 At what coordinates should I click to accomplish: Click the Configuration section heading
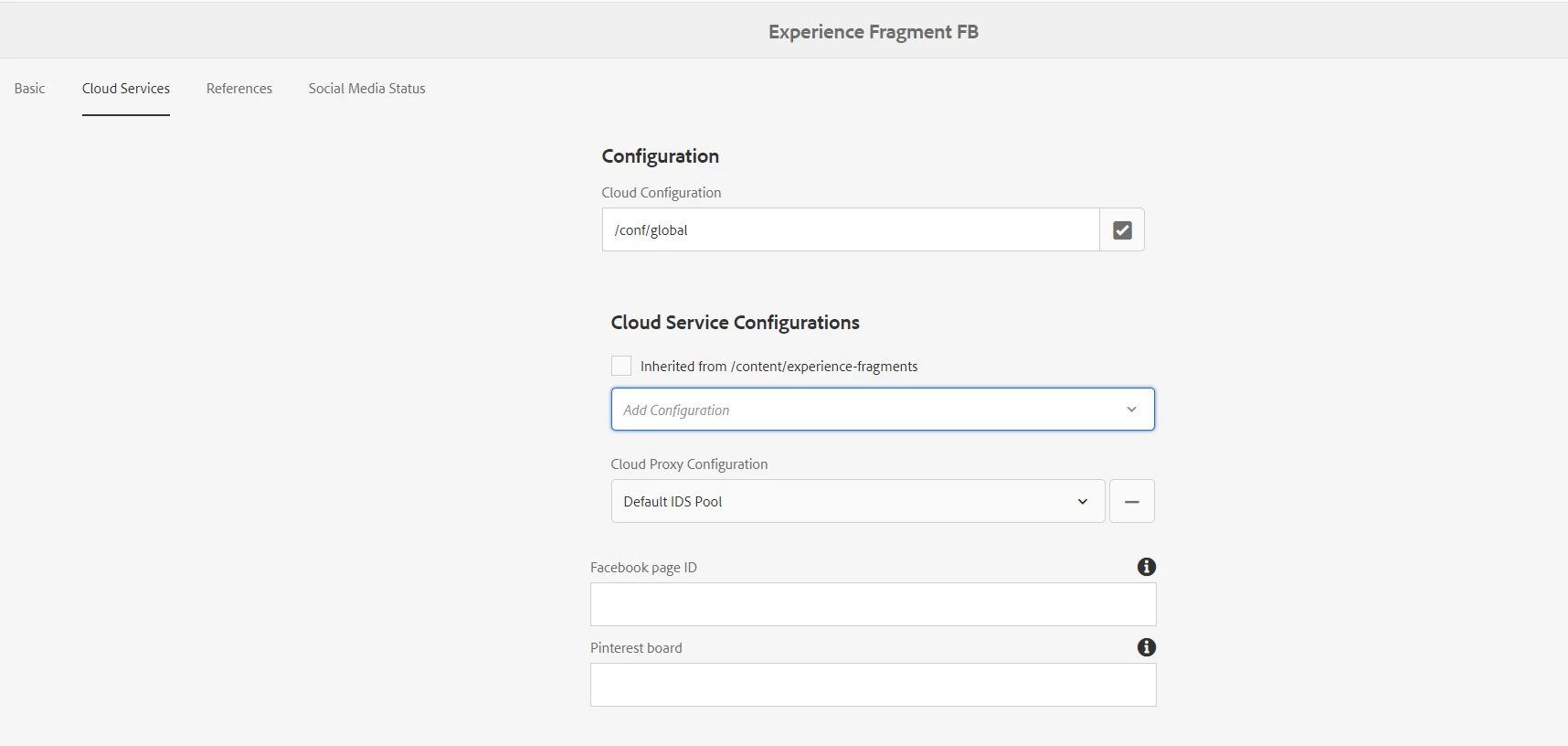click(x=660, y=156)
